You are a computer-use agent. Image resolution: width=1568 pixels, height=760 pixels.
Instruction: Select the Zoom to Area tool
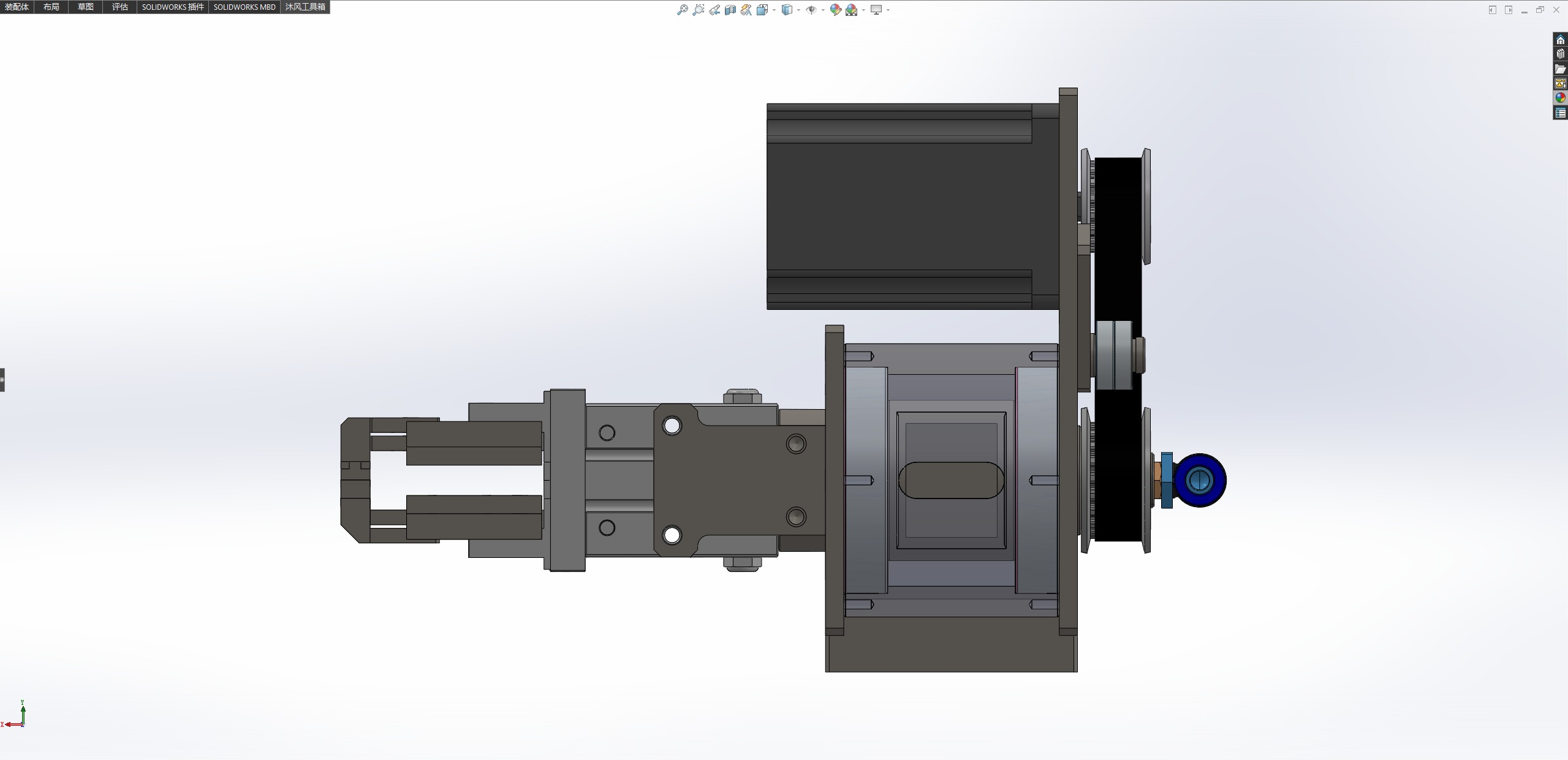(698, 10)
